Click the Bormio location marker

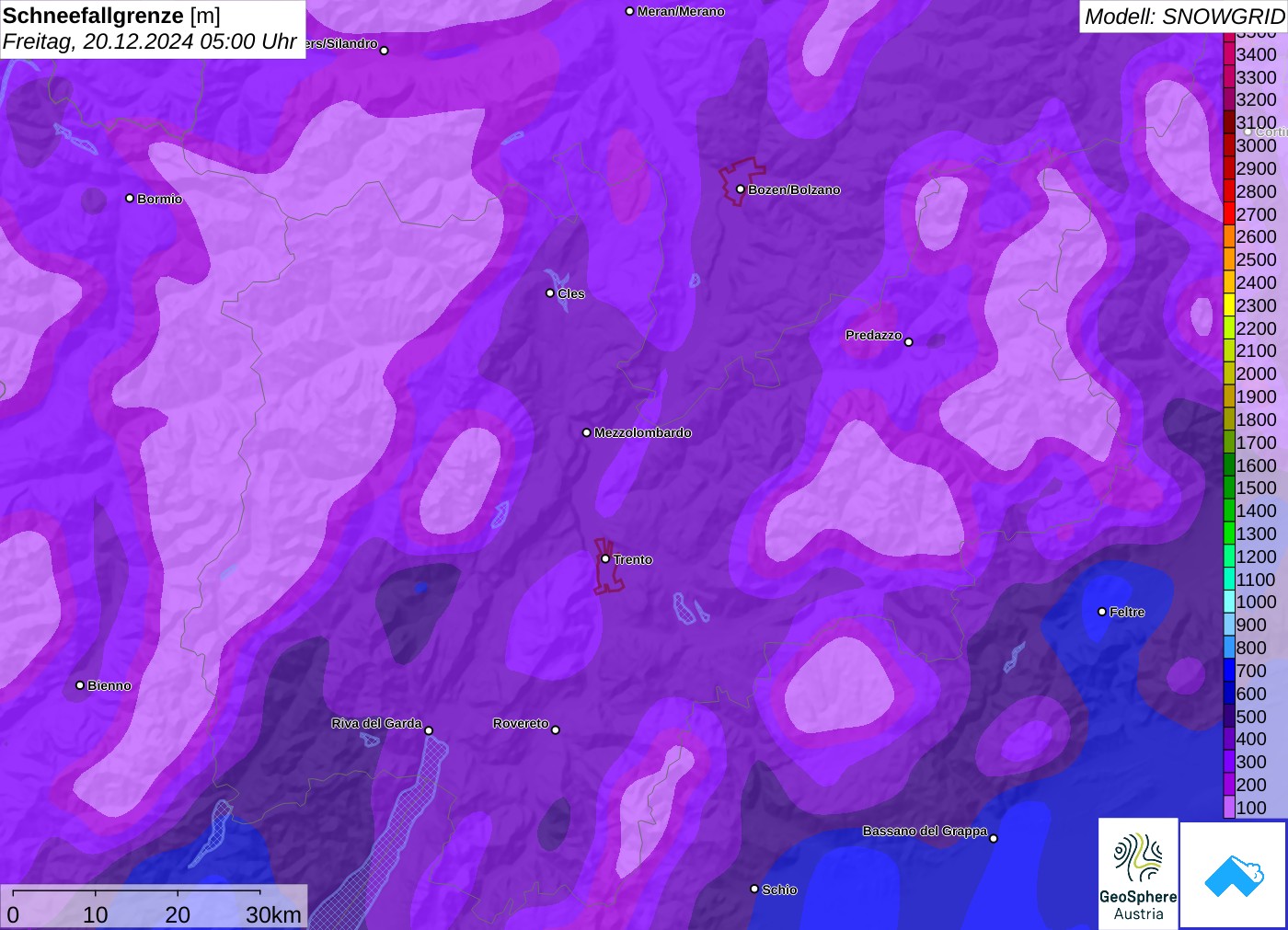click(130, 199)
